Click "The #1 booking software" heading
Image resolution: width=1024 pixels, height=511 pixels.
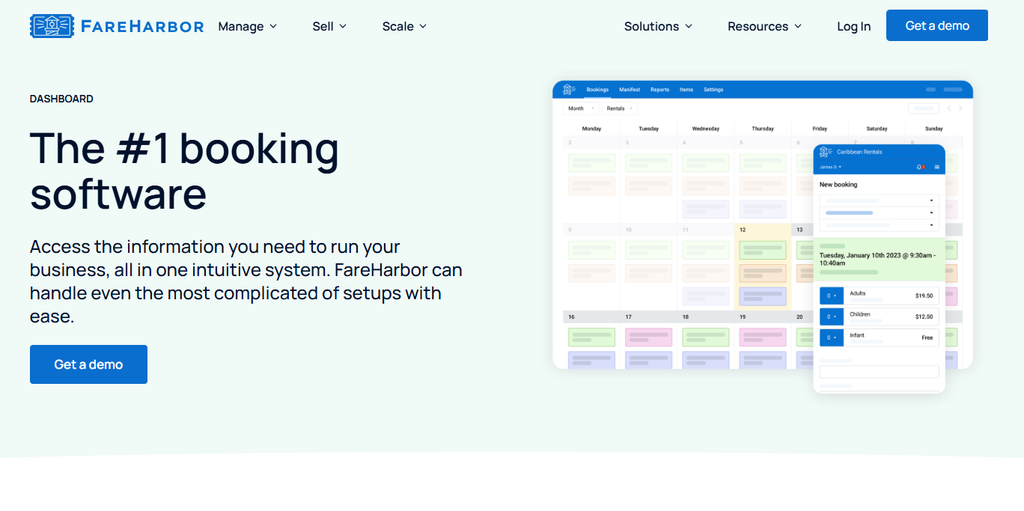(x=184, y=171)
